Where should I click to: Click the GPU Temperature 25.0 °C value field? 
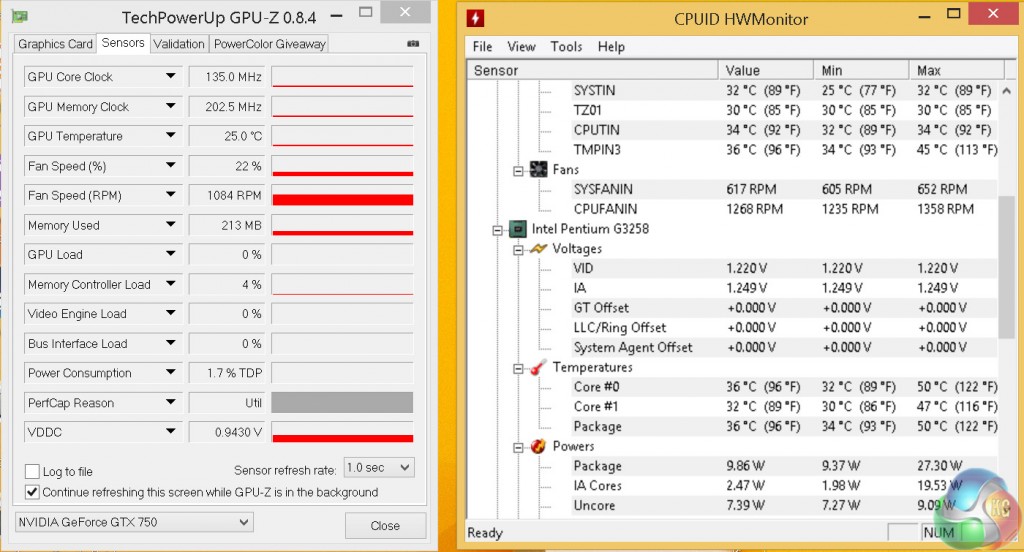227,136
